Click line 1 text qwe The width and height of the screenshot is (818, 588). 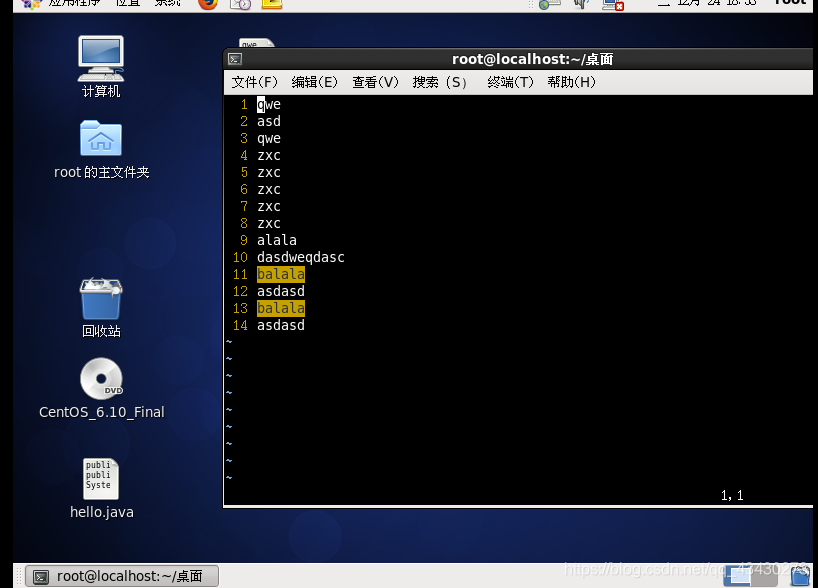269,105
